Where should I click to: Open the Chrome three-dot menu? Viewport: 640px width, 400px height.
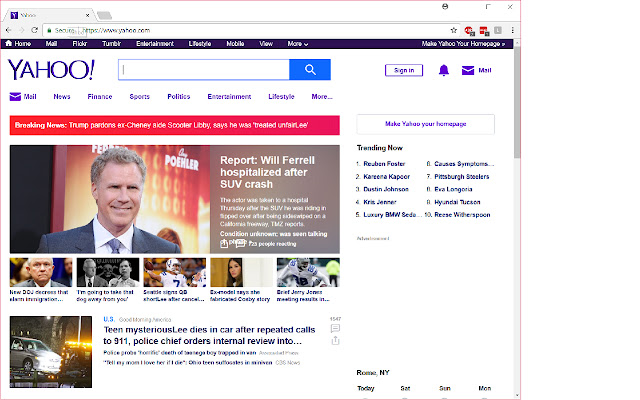pos(513,30)
